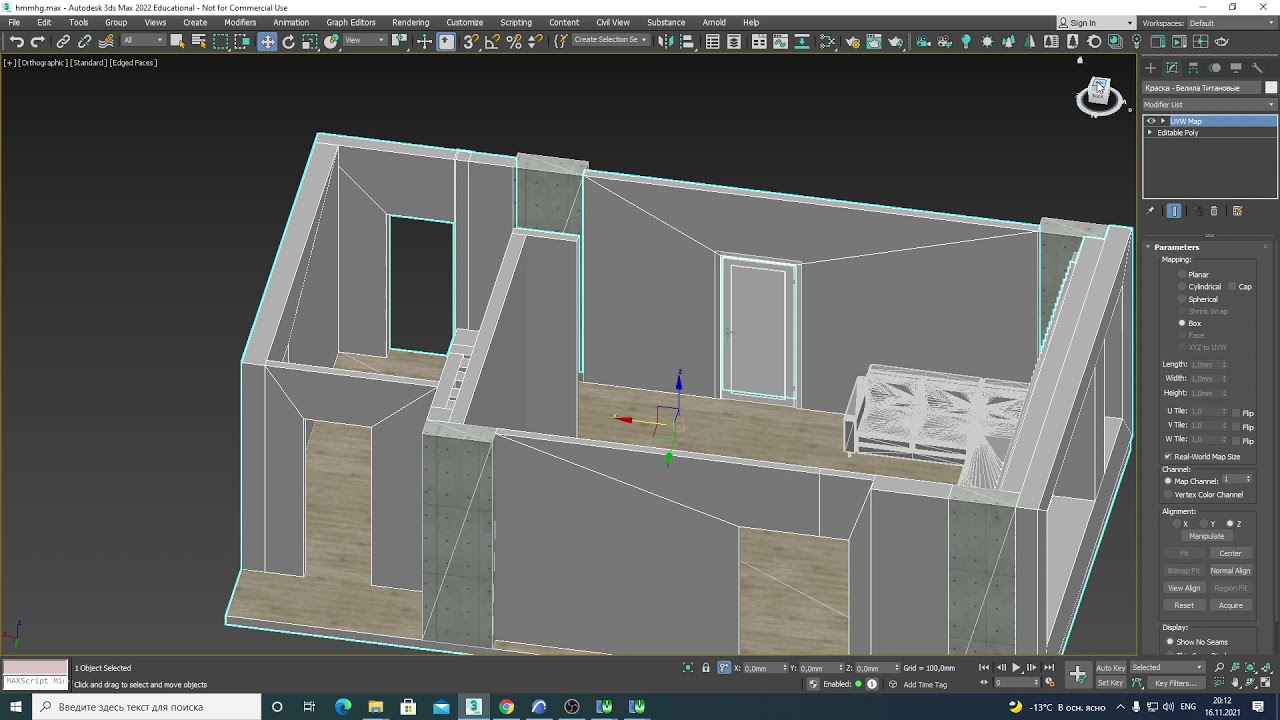The height and width of the screenshot is (720, 1280).
Task: Click the Align tool icon
Action: [687, 41]
